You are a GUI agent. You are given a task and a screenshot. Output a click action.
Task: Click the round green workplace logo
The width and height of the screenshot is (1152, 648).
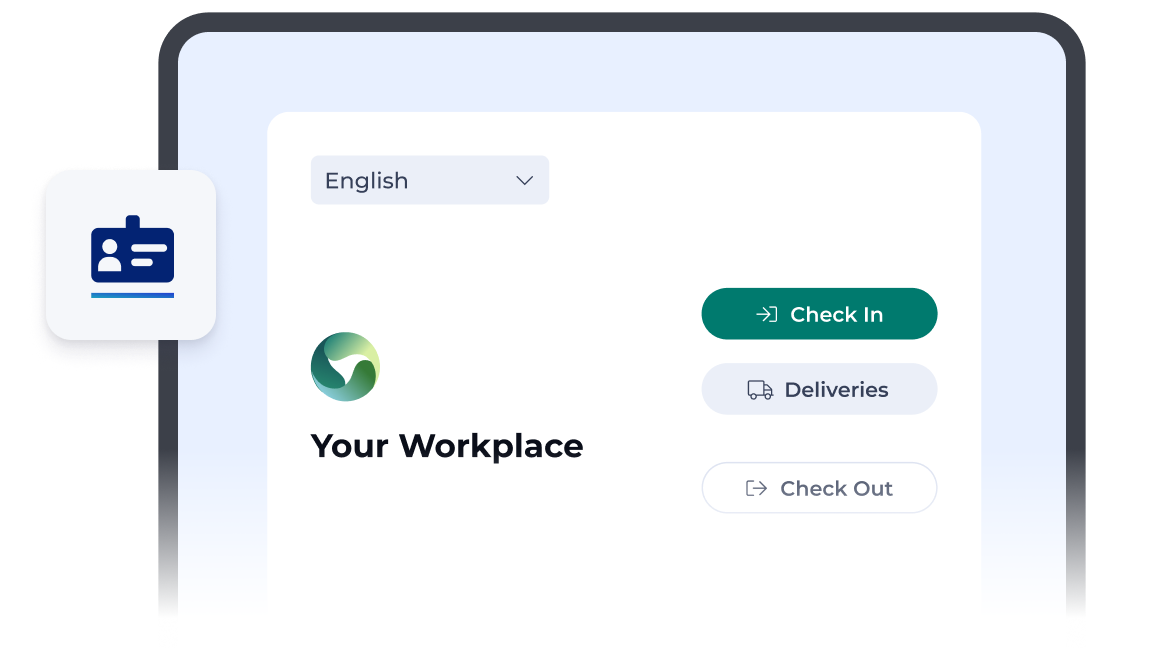click(345, 367)
